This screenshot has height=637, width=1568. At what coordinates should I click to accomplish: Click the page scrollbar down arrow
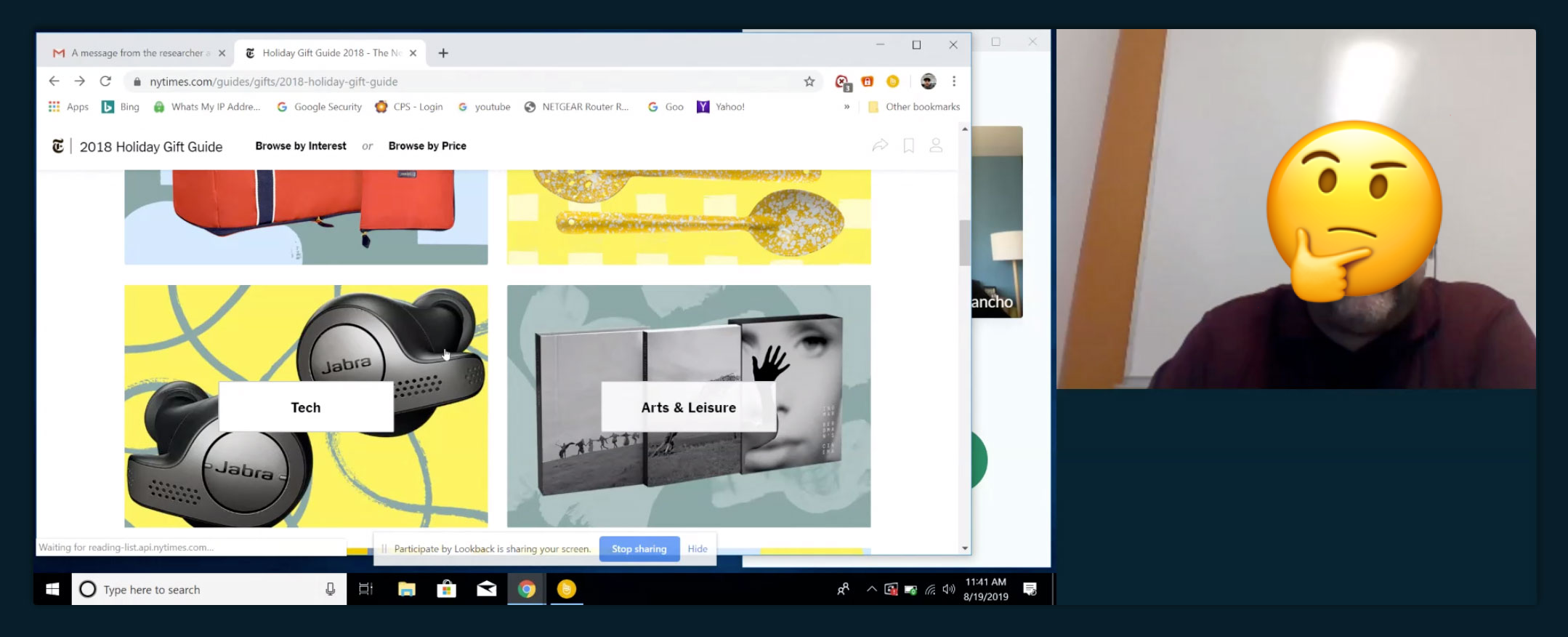pyautogui.click(x=965, y=548)
